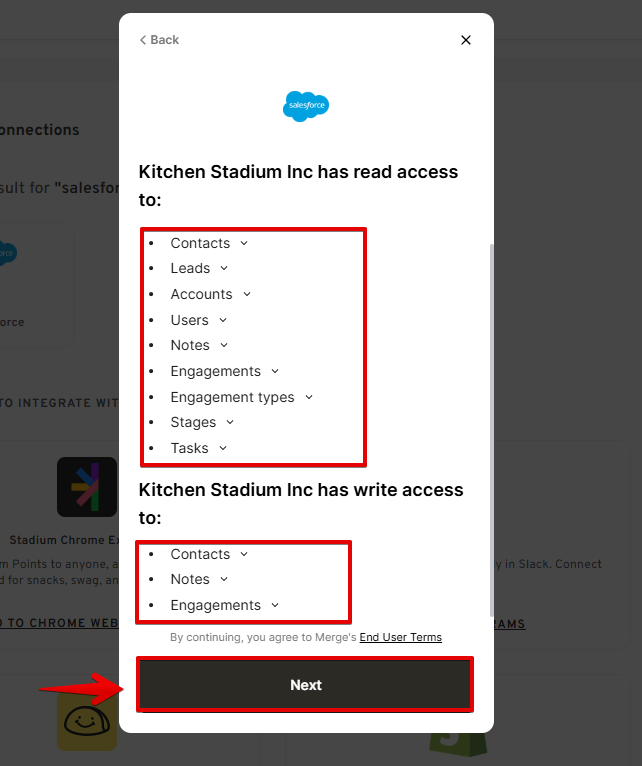Expand Engagements under read access
The image size is (642, 766).
click(x=275, y=371)
